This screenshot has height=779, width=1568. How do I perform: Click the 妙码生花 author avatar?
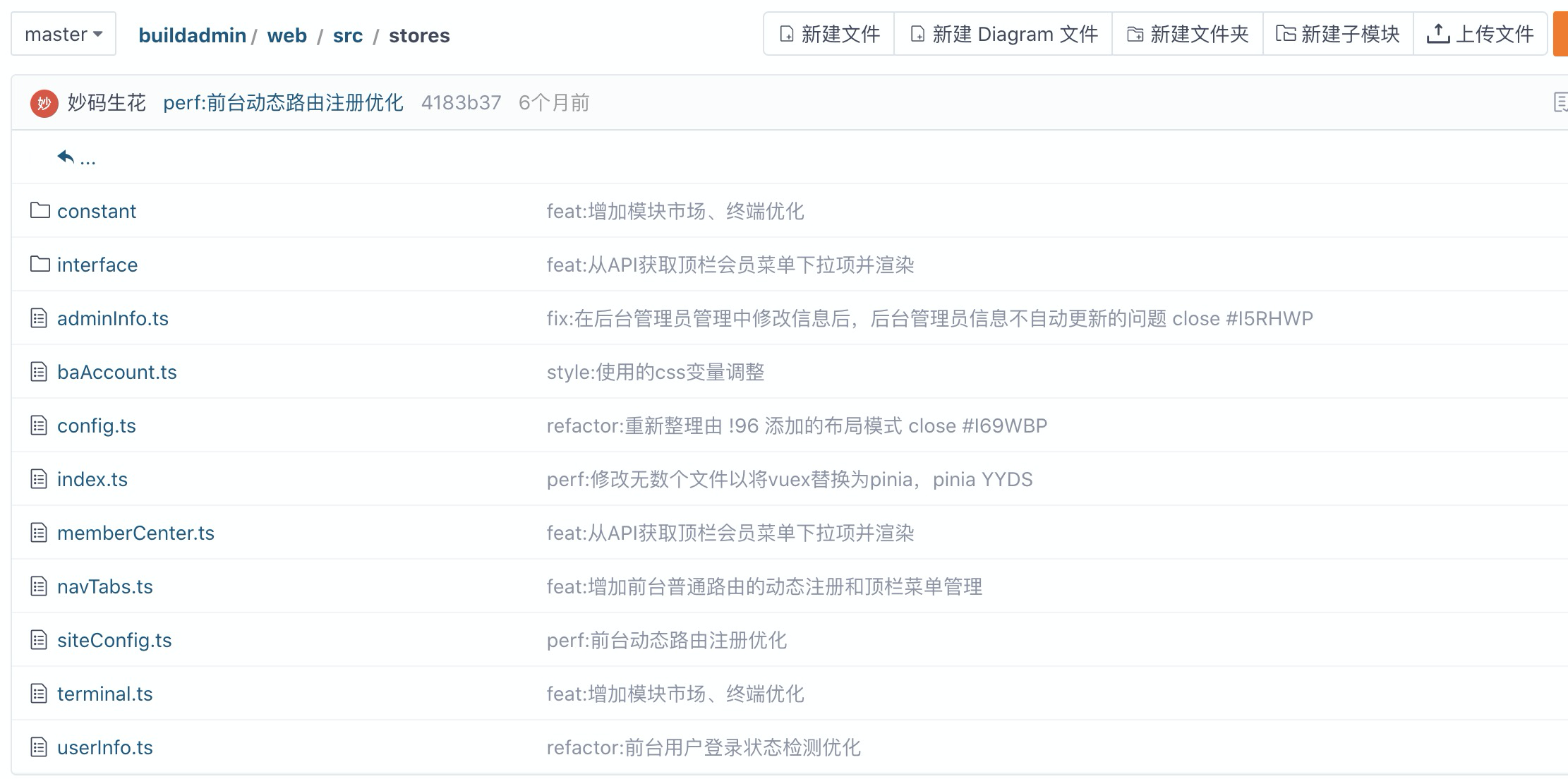tap(44, 104)
